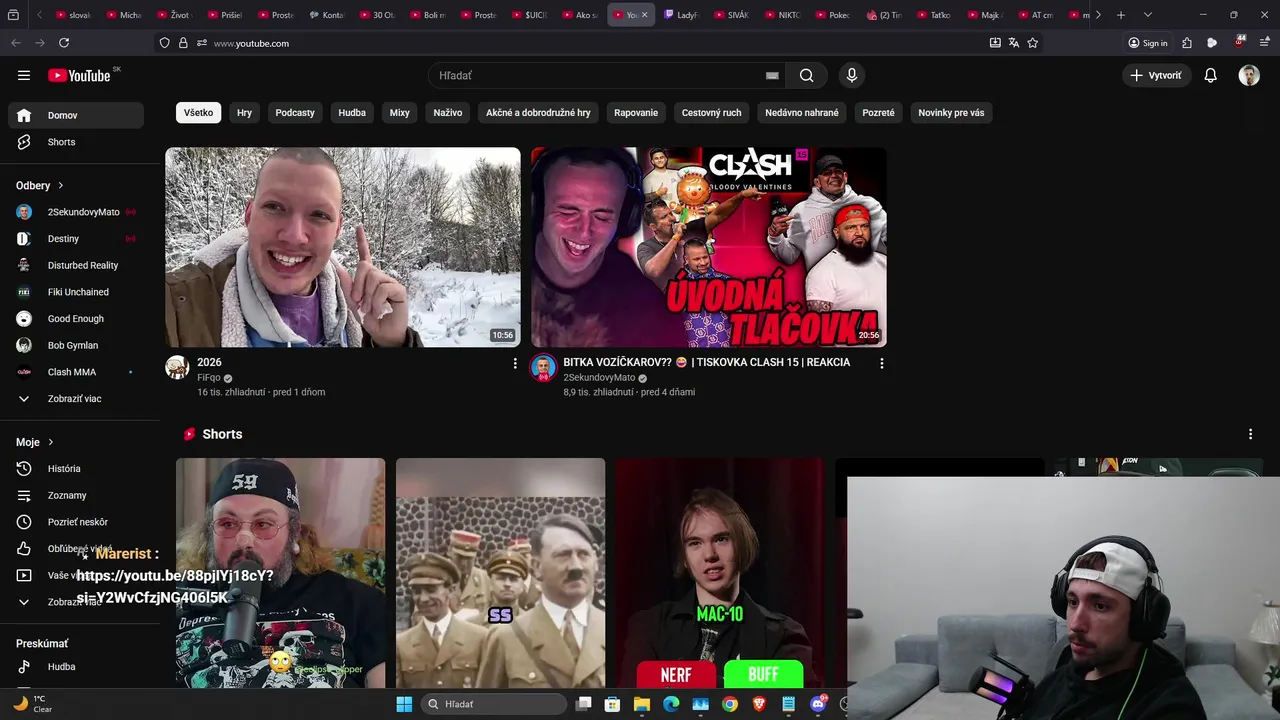Open the tab list dropdown arrow
1280x720 pixels.
1147,15
